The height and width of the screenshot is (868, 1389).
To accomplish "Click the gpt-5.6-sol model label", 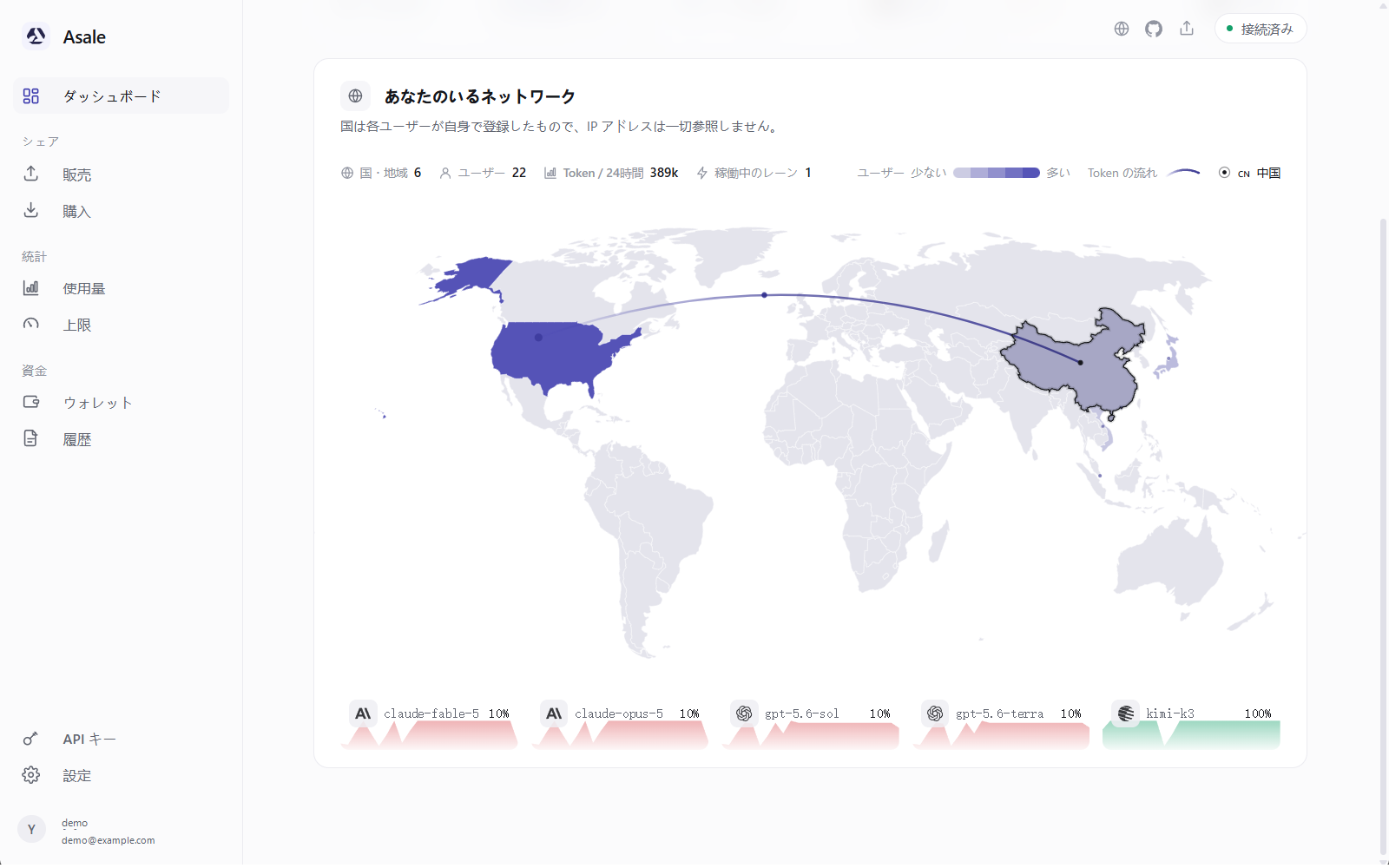I will coord(802,713).
